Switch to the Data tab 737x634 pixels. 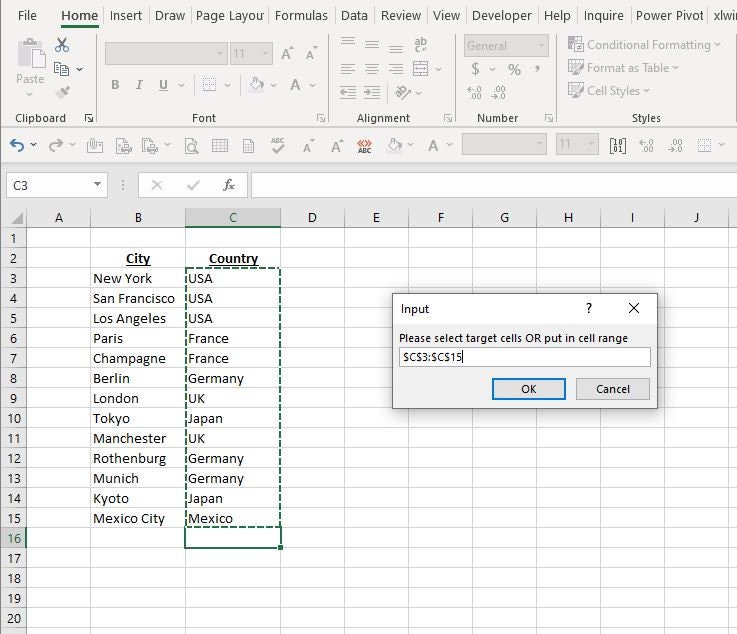coord(354,16)
